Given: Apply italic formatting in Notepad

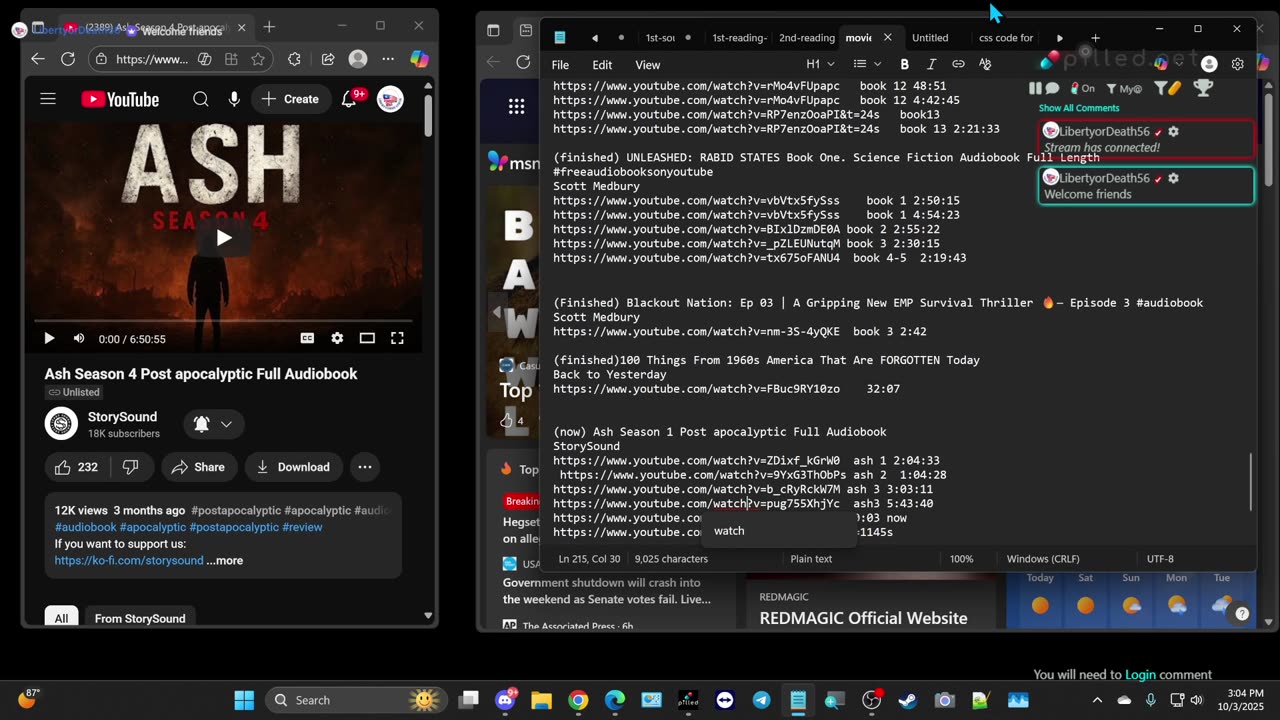Looking at the screenshot, I should click(931, 64).
